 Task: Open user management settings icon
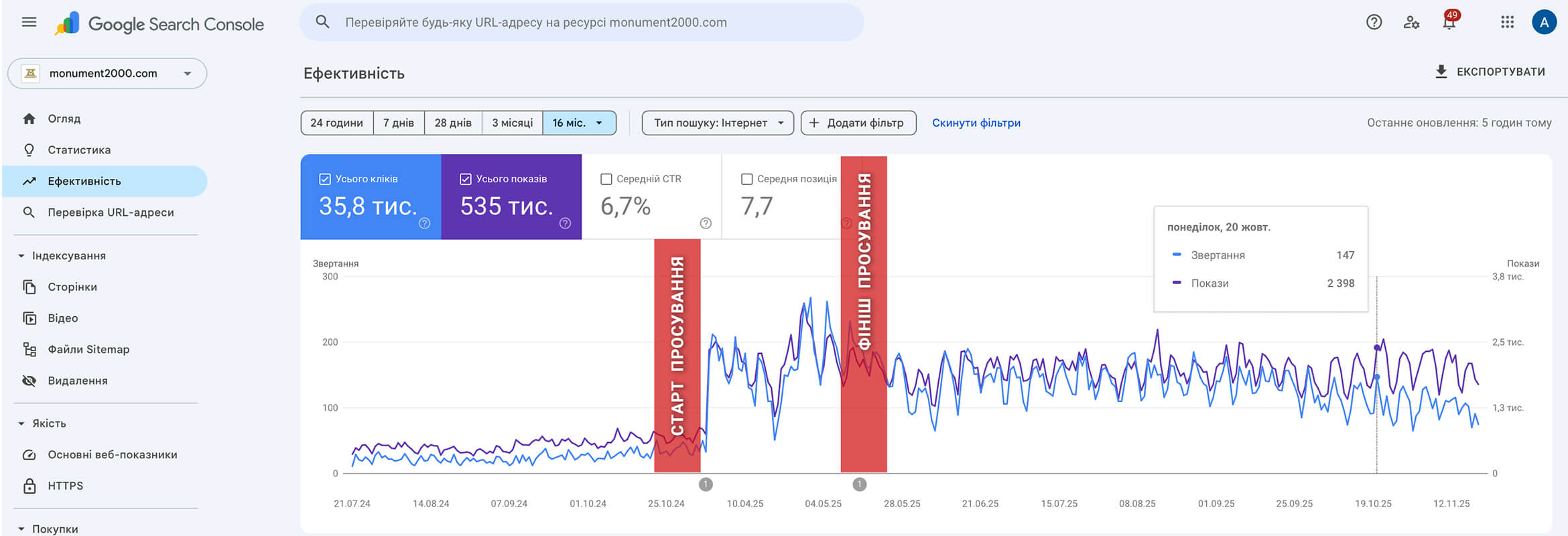(x=1411, y=22)
